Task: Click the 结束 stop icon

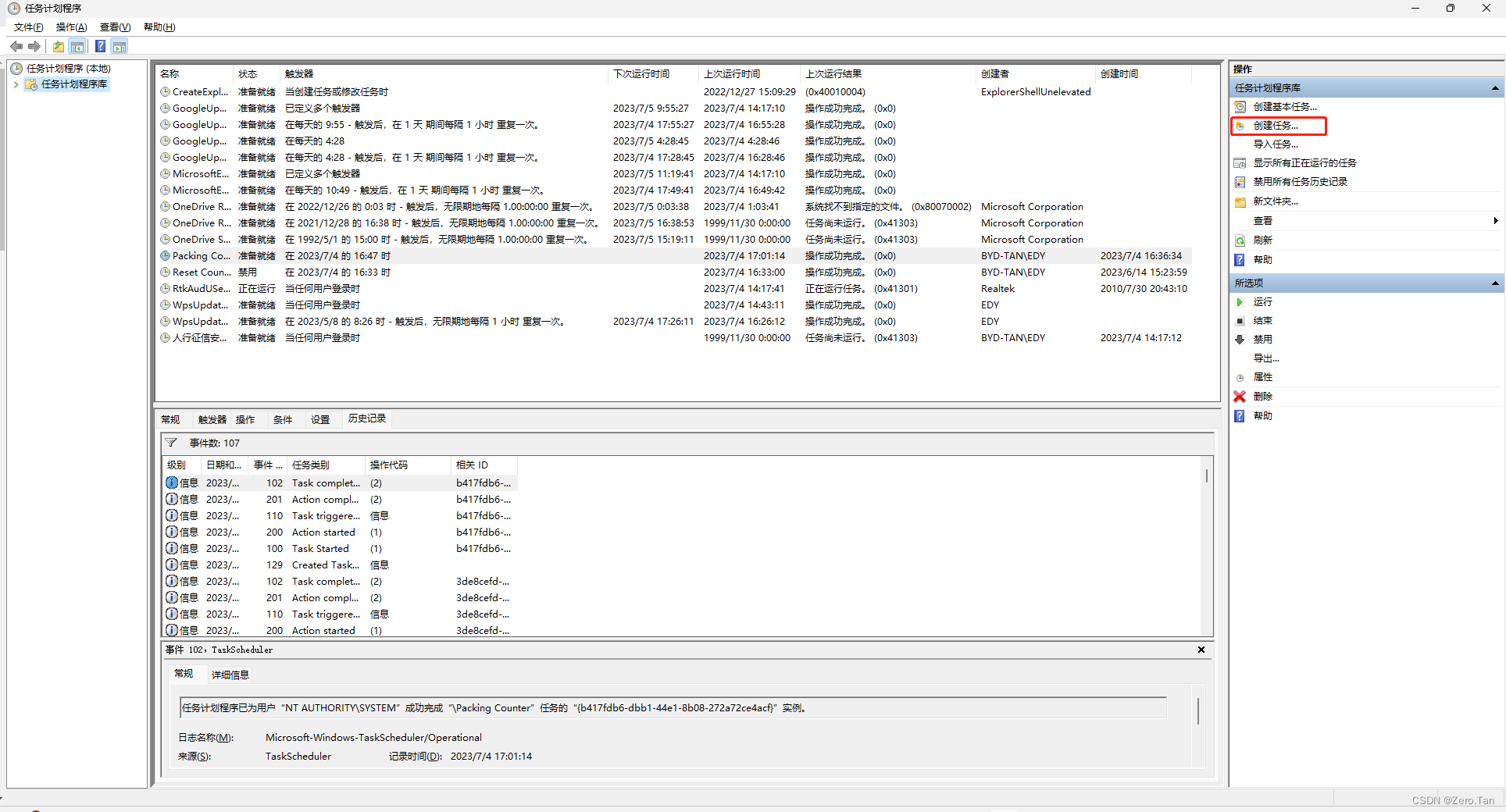Action: pos(1240,321)
